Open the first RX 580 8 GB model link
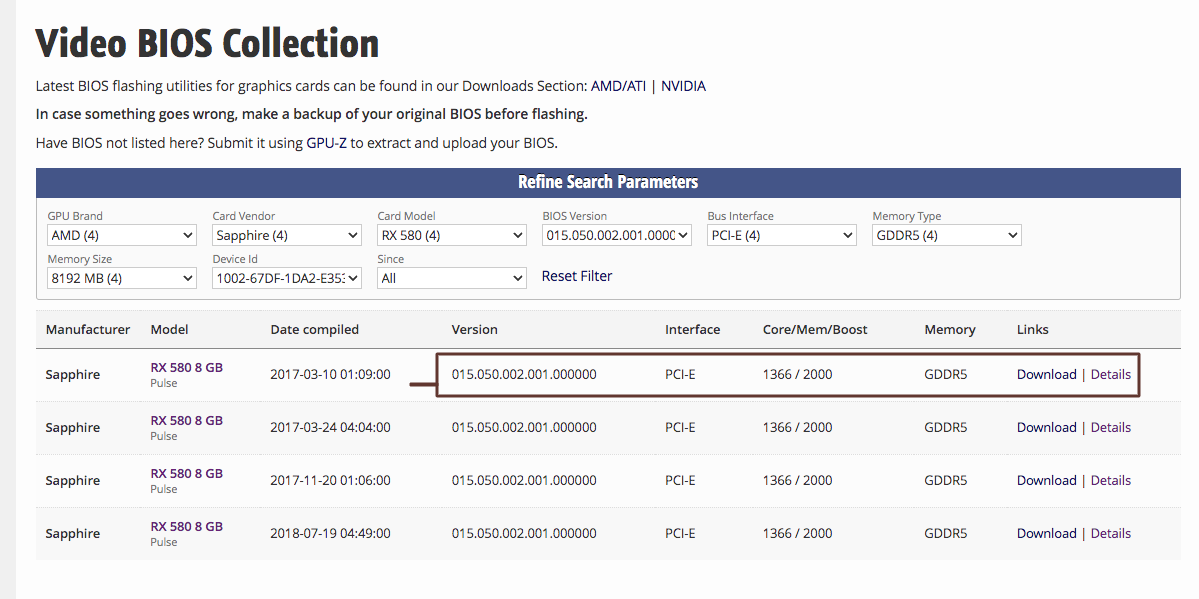 [187, 368]
